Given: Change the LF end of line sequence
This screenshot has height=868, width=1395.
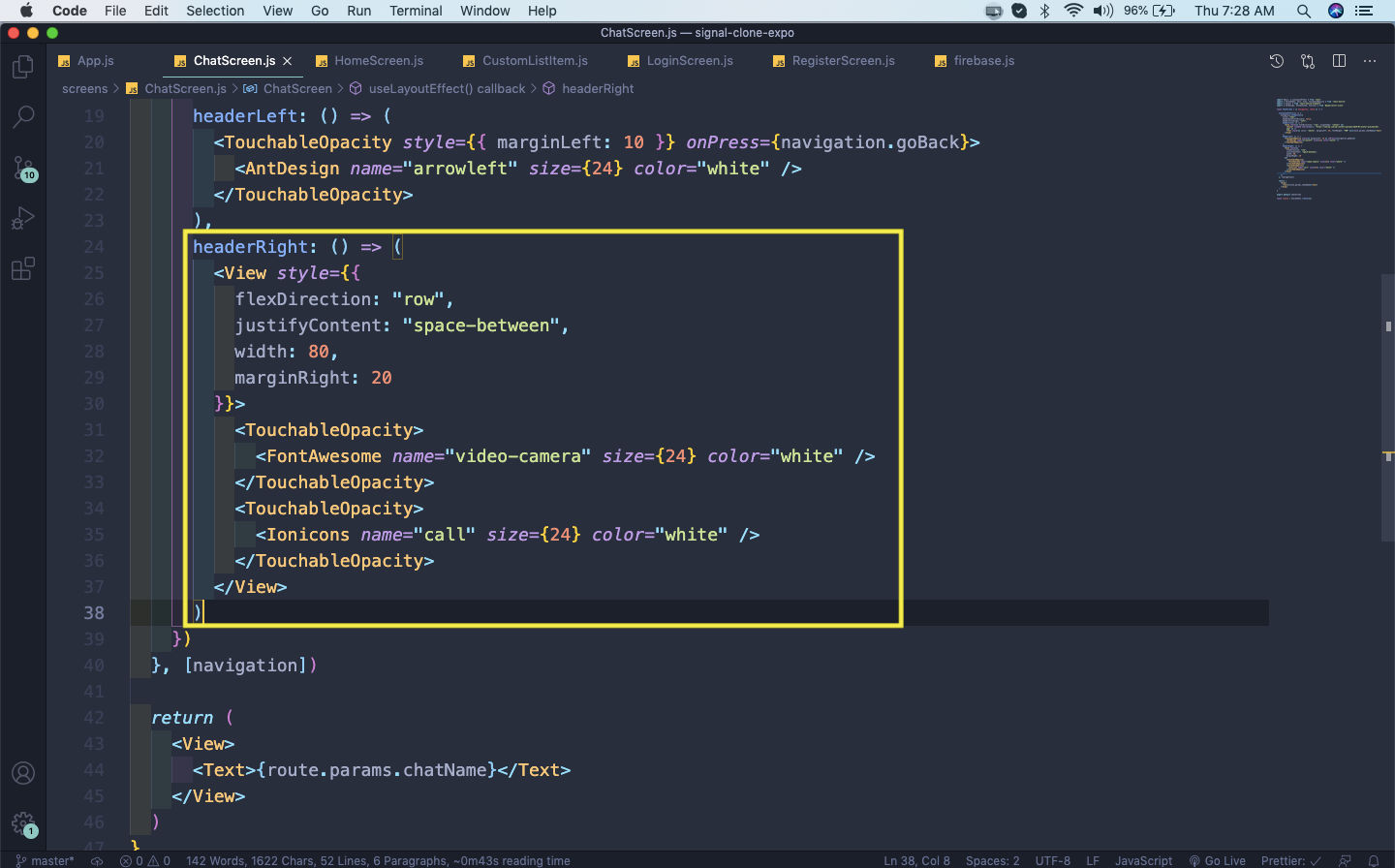Looking at the screenshot, I should 1093,860.
